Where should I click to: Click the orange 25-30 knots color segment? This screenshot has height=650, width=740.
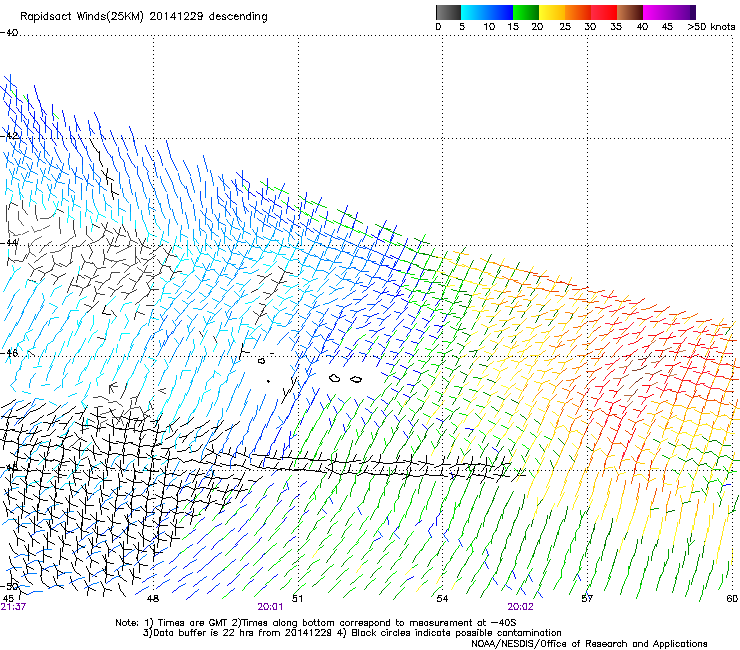tap(578, 12)
